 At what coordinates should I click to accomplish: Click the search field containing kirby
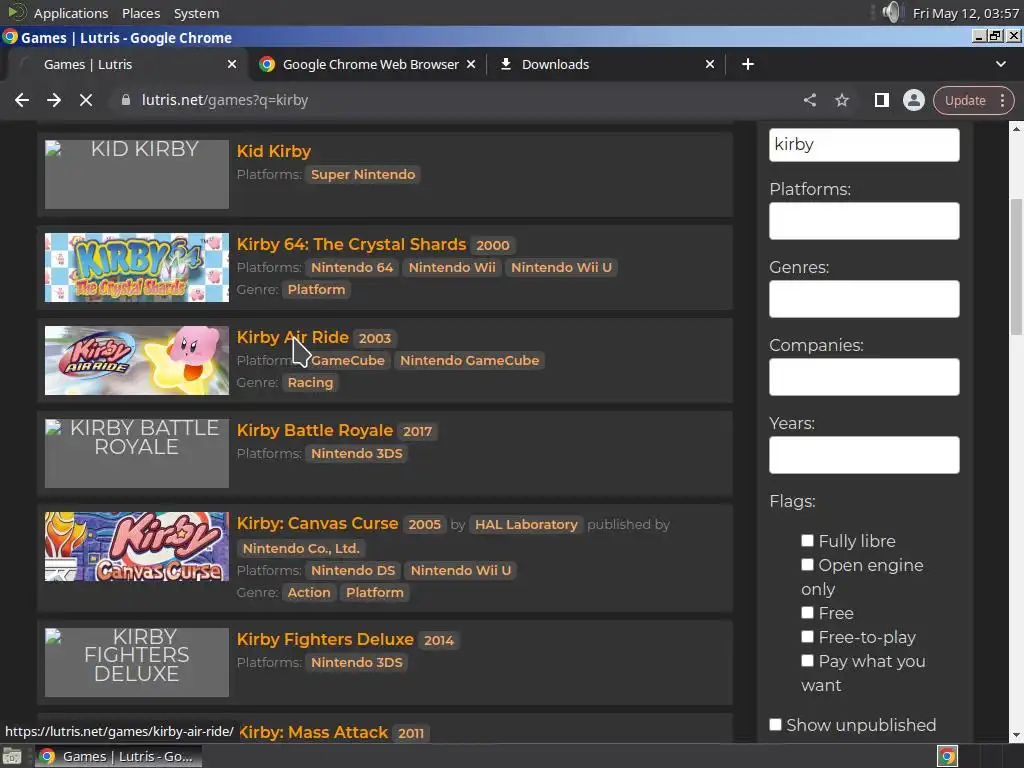pyautogui.click(x=864, y=144)
